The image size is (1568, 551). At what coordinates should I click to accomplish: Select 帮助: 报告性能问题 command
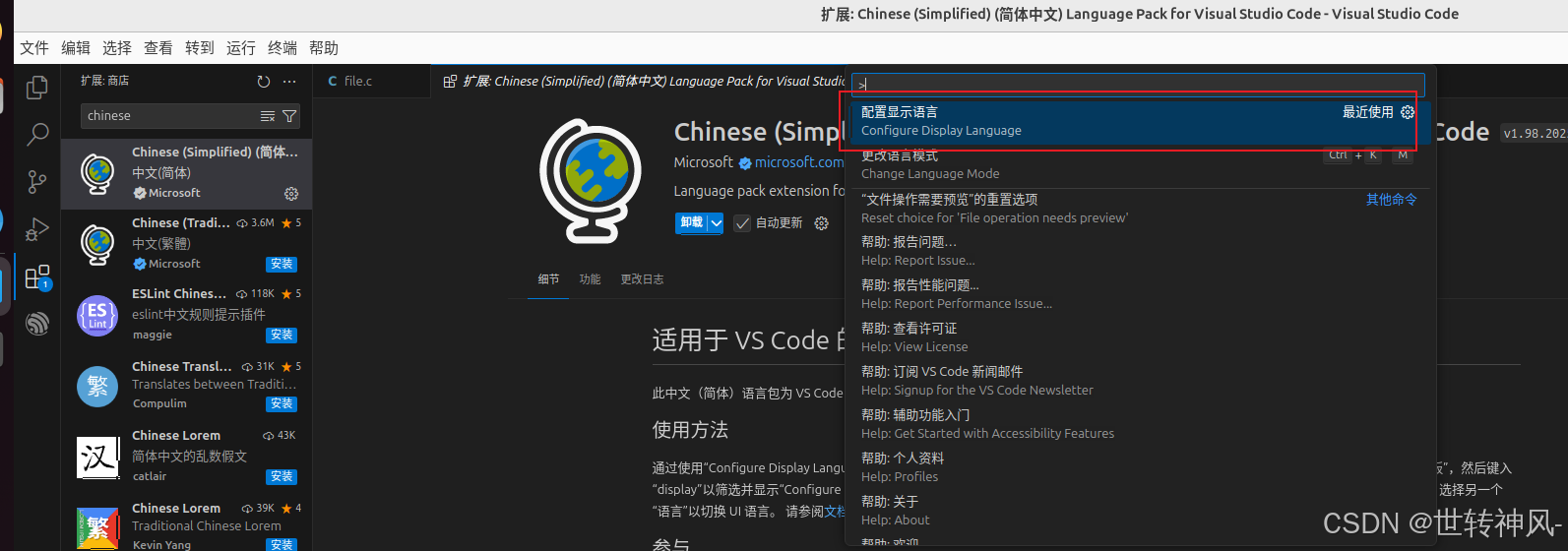pos(1138,294)
